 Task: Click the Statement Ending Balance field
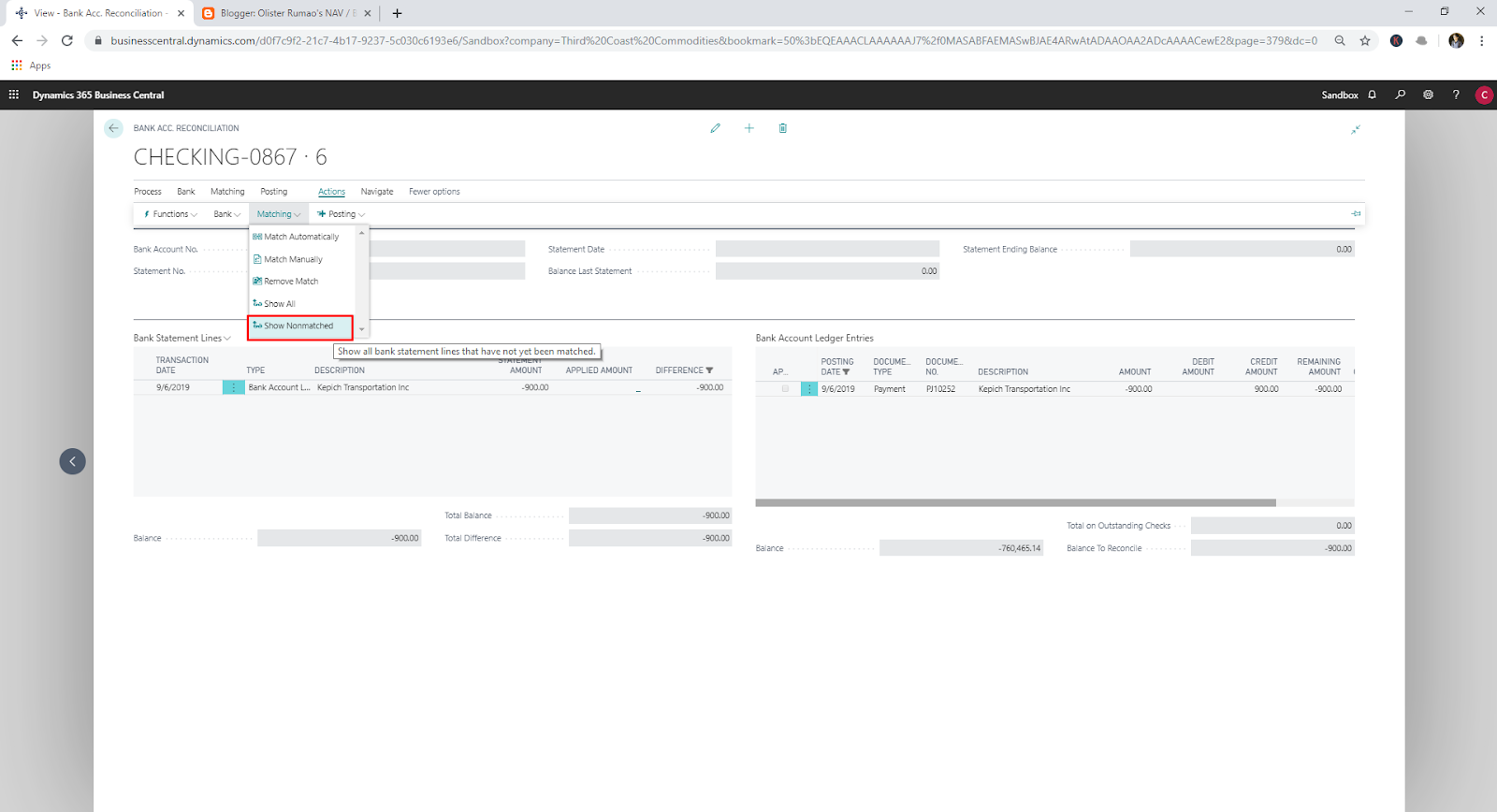coord(1242,249)
